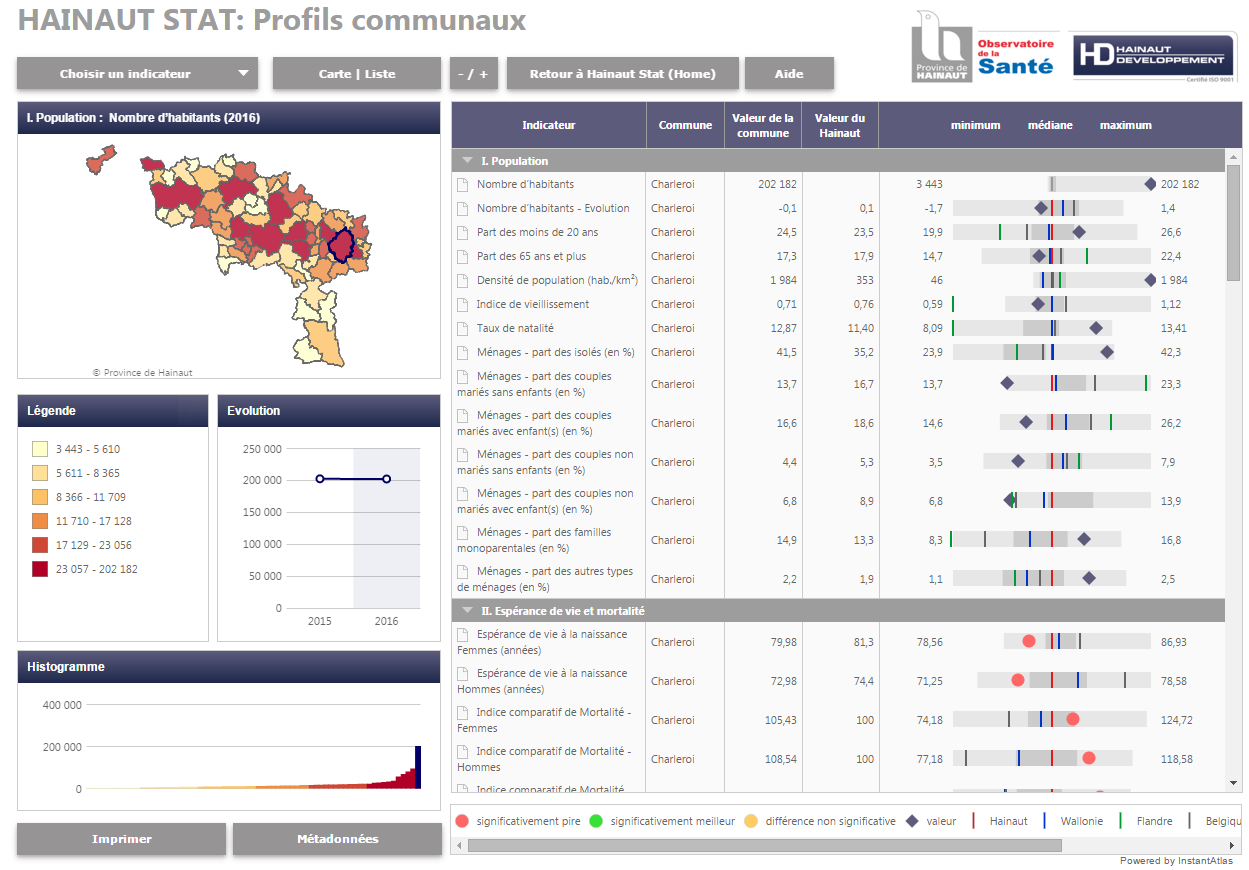Click red circle marker for Espérance de vie Femmes
Viewport: 1249px width, 870px height.
[1029, 641]
